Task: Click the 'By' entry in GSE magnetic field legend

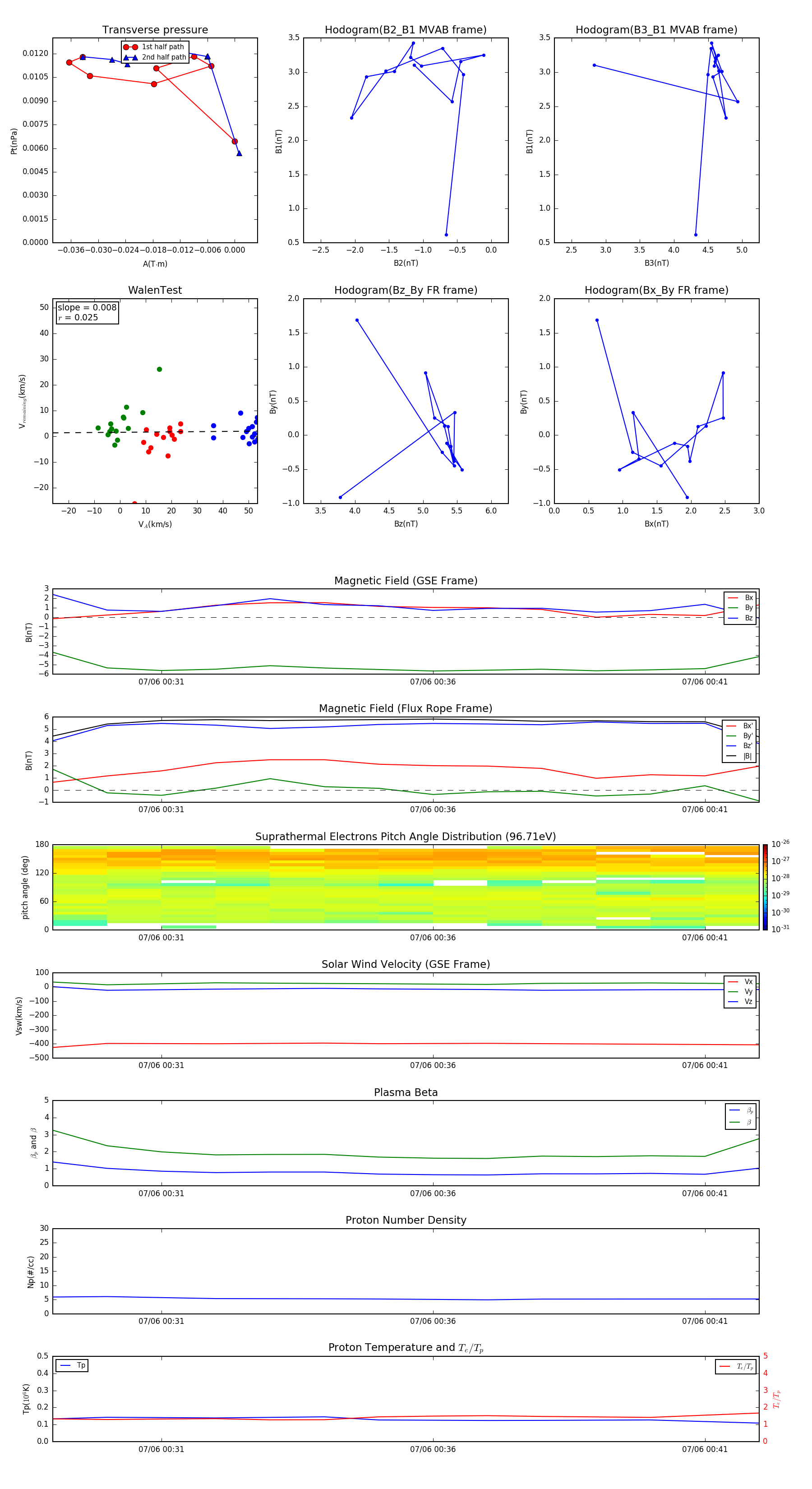Action: pyautogui.click(x=740, y=607)
